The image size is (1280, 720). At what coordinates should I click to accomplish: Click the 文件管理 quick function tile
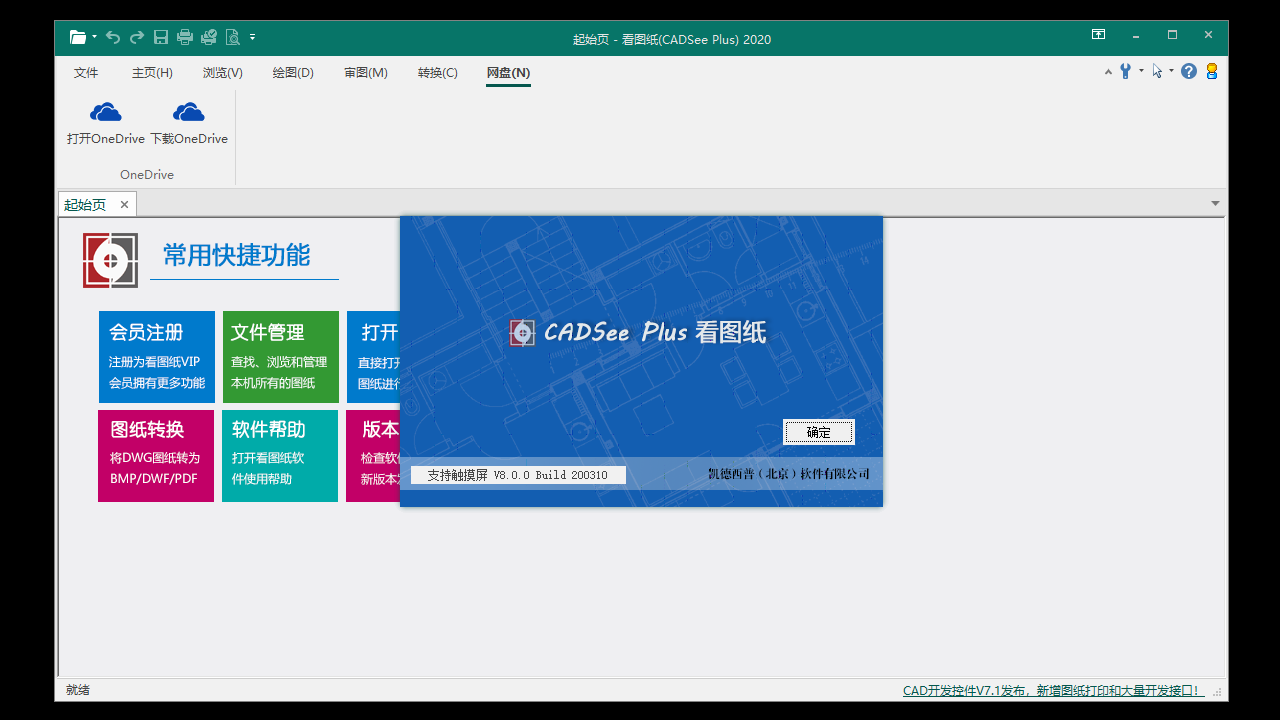pos(280,357)
